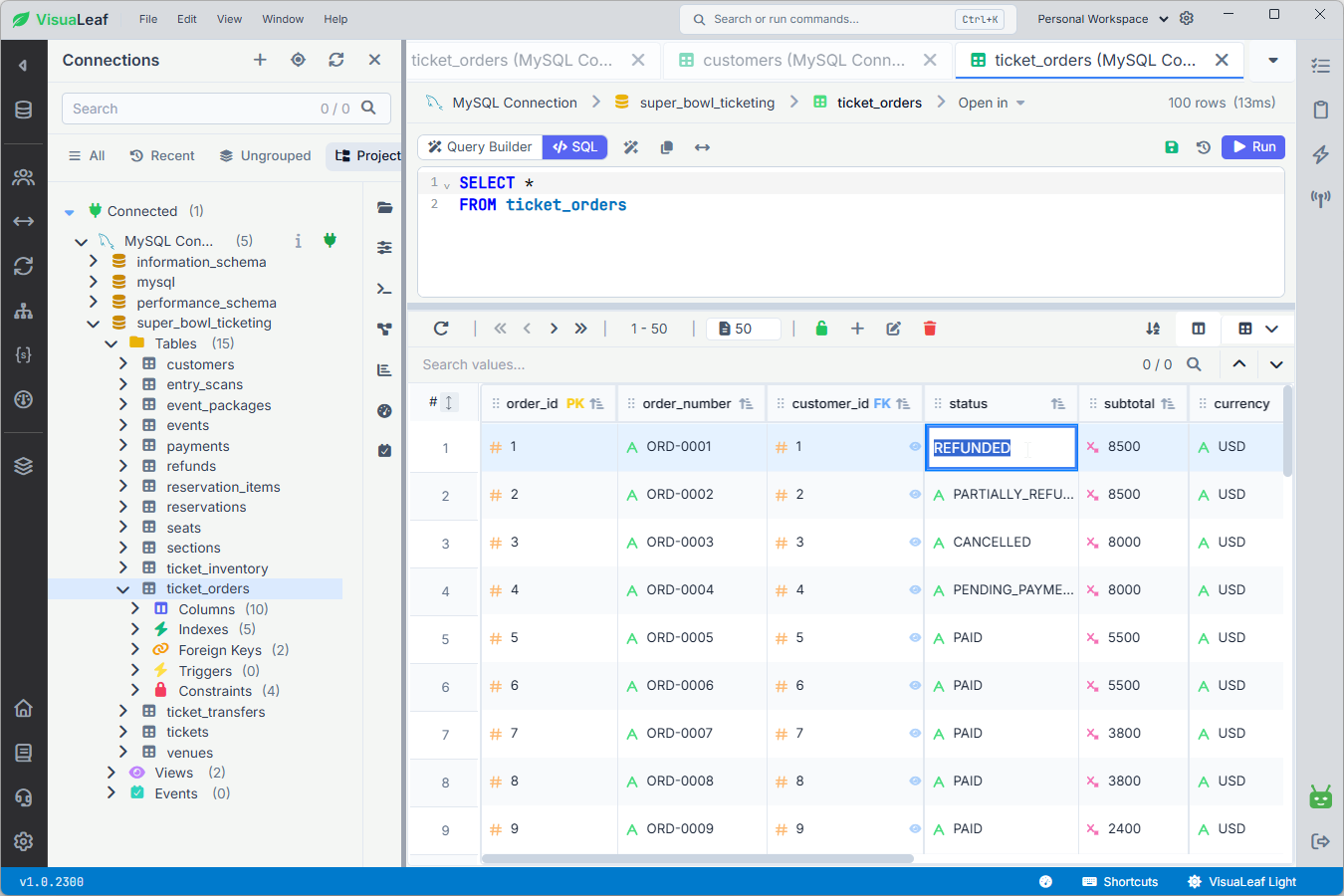Run the SQL query
Viewport: 1344px width, 896px height.
[1253, 146]
